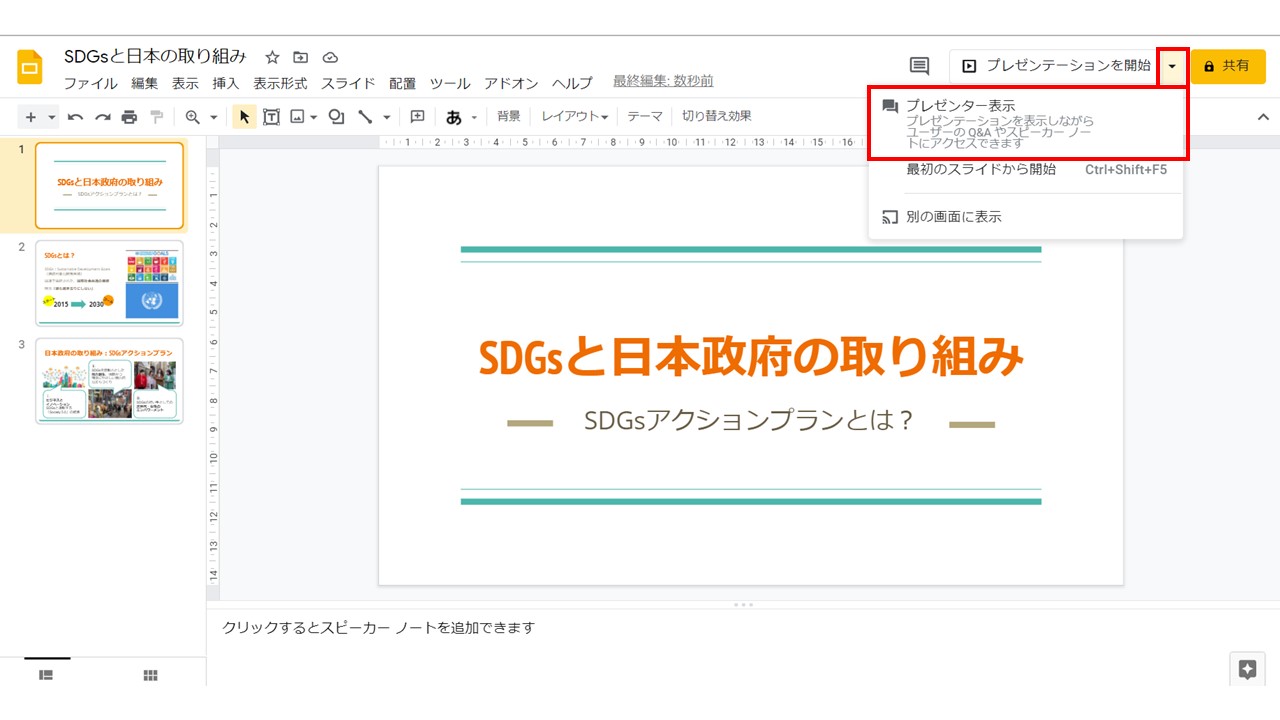Click the print icon in toolbar
Image resolution: width=1280 pixels, height=720 pixels.
[x=129, y=117]
